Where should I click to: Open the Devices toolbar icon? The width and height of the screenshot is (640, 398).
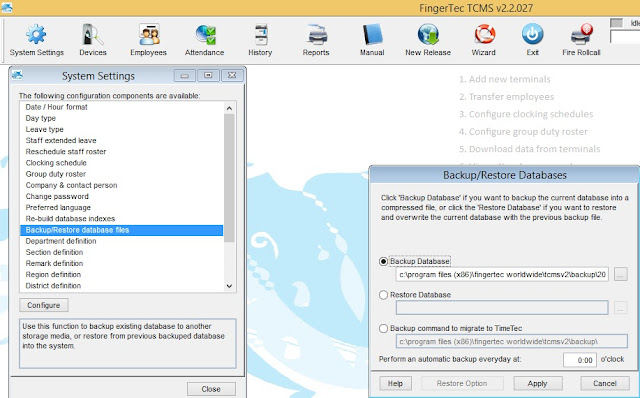click(x=93, y=35)
